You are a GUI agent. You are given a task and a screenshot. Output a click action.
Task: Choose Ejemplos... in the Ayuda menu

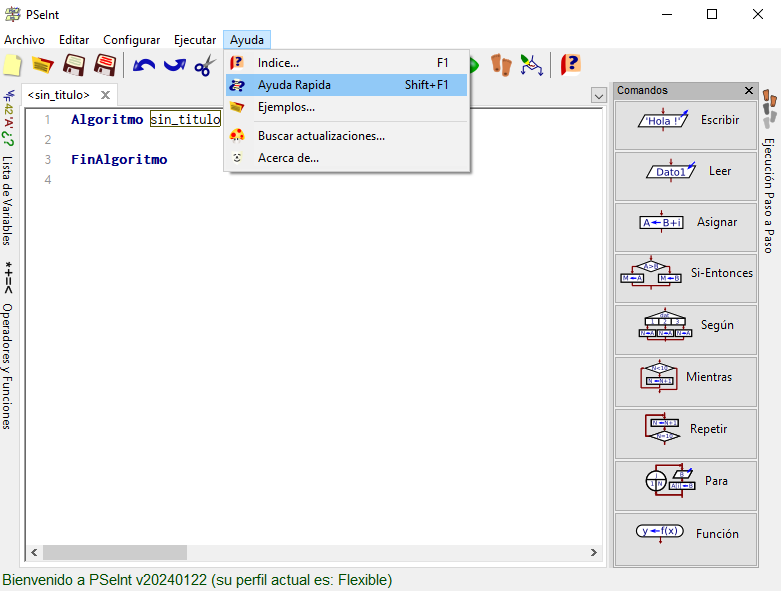286,107
